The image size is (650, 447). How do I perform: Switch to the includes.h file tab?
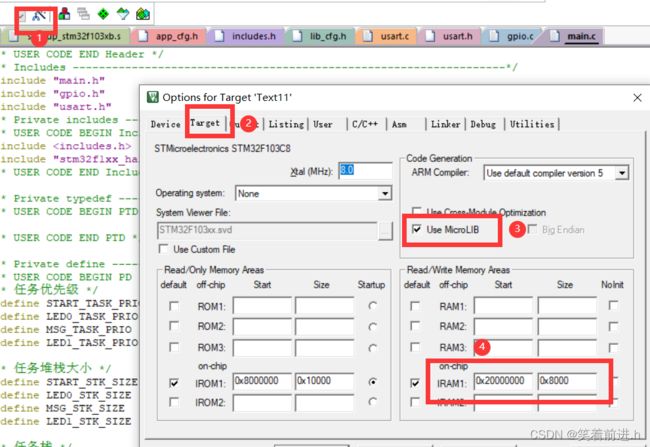pos(245,36)
